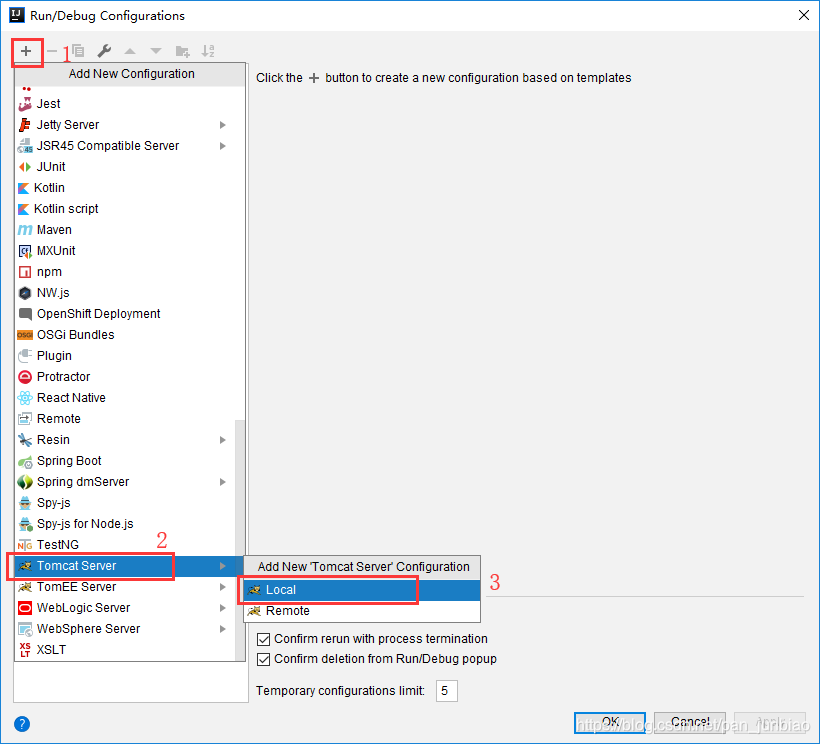Viewport: 820px width, 744px height.
Task: Expand the WebLogic Server submenu arrow
Action: [x=223, y=608]
